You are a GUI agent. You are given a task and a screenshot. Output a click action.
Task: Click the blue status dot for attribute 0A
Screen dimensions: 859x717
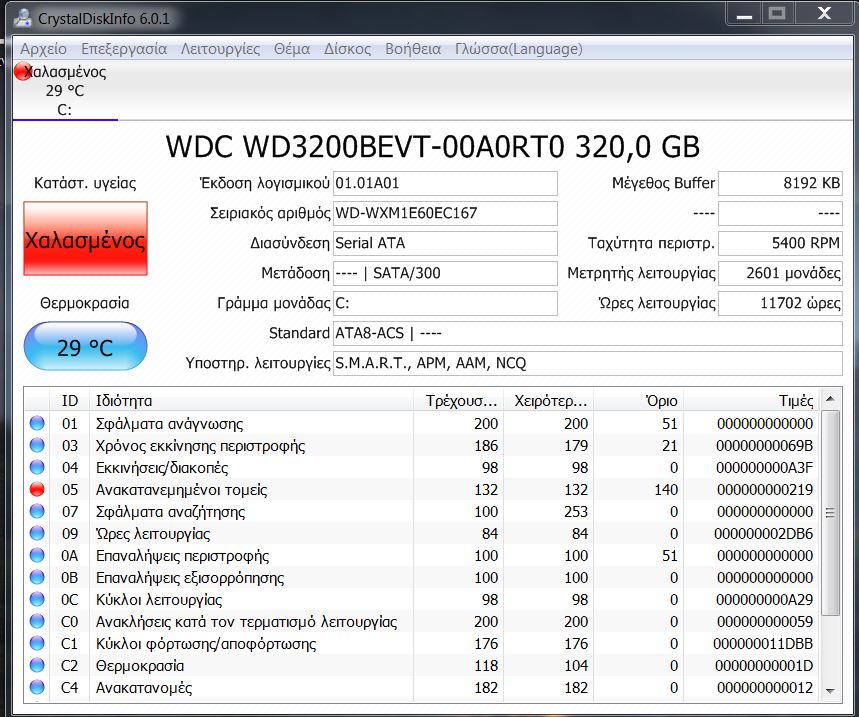(37, 556)
